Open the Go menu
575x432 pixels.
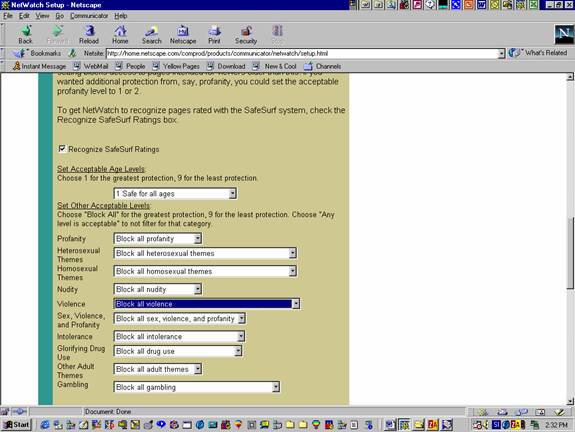[x=59, y=16]
